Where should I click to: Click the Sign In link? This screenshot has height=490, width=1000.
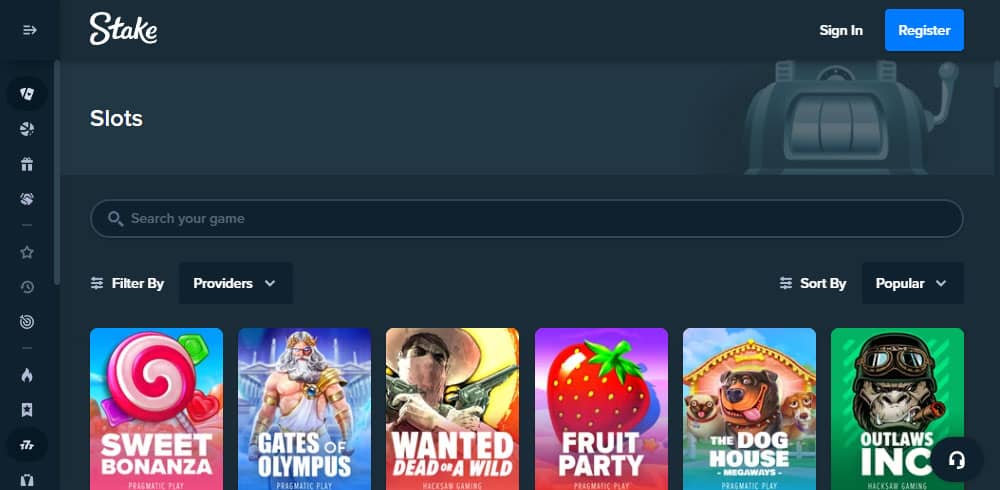(841, 31)
